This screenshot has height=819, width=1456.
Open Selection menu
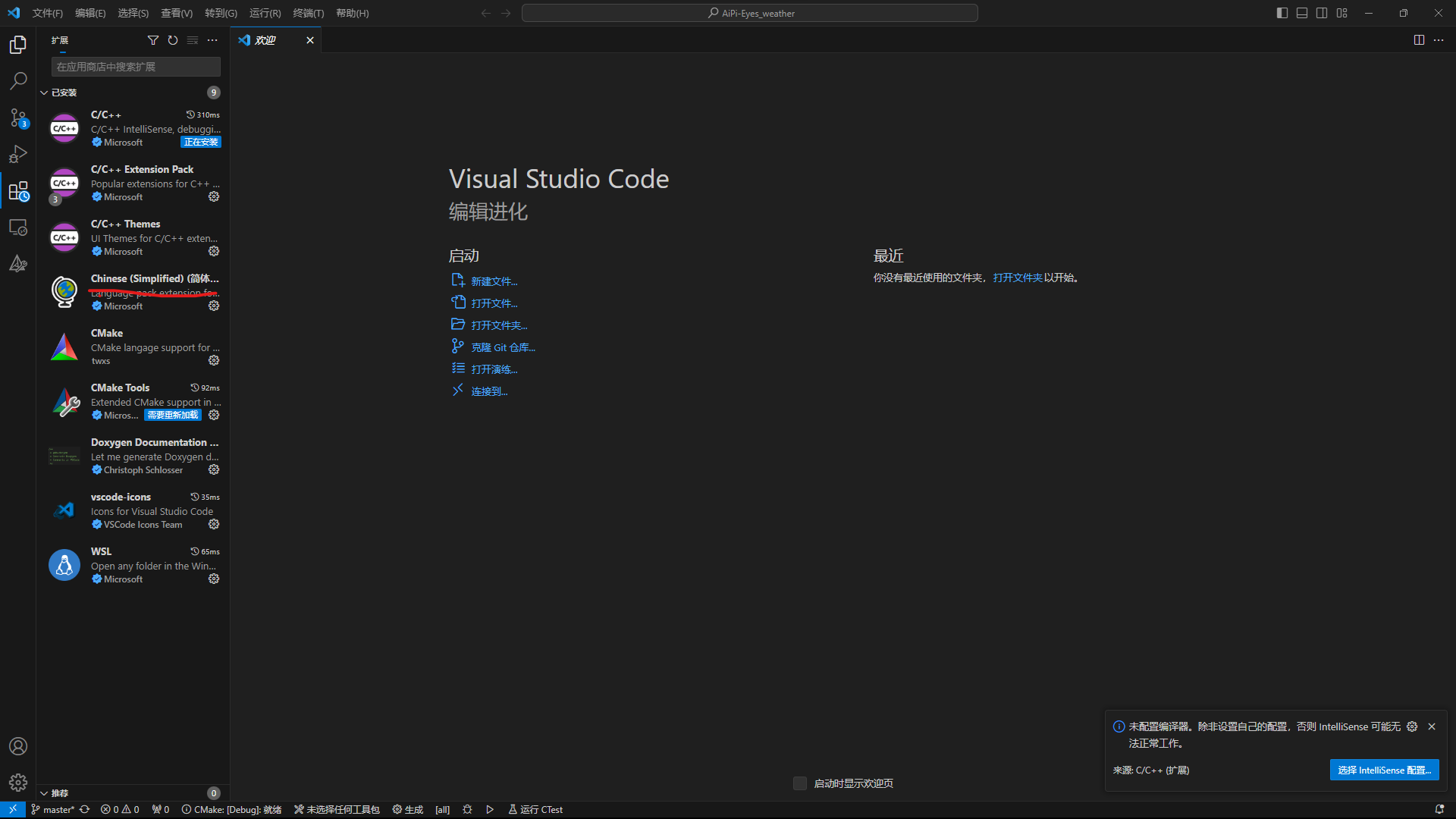coord(133,13)
